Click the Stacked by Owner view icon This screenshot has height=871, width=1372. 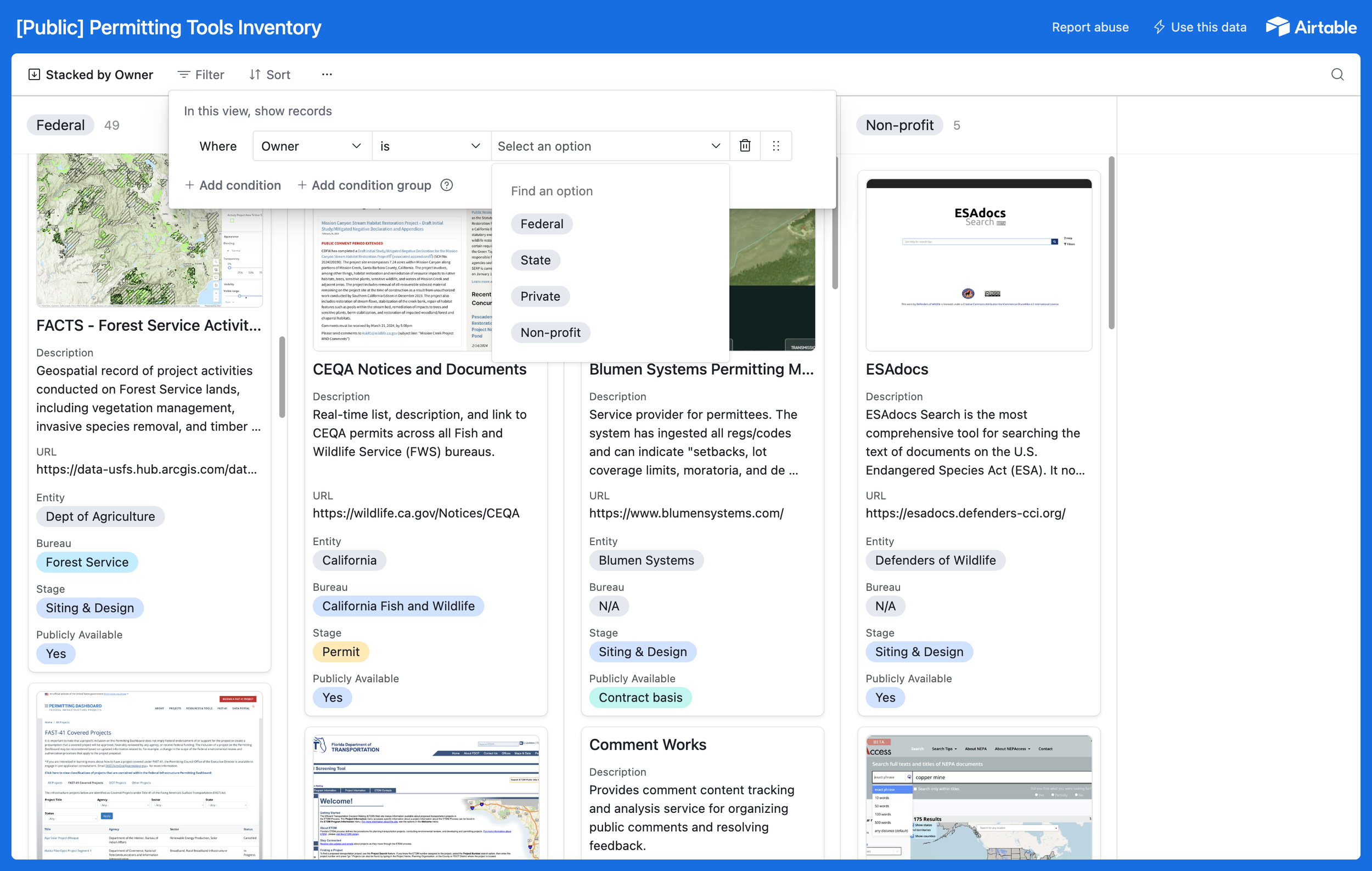(x=34, y=75)
